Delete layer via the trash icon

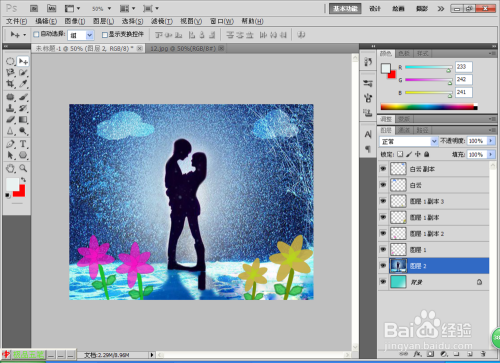coord(483,353)
